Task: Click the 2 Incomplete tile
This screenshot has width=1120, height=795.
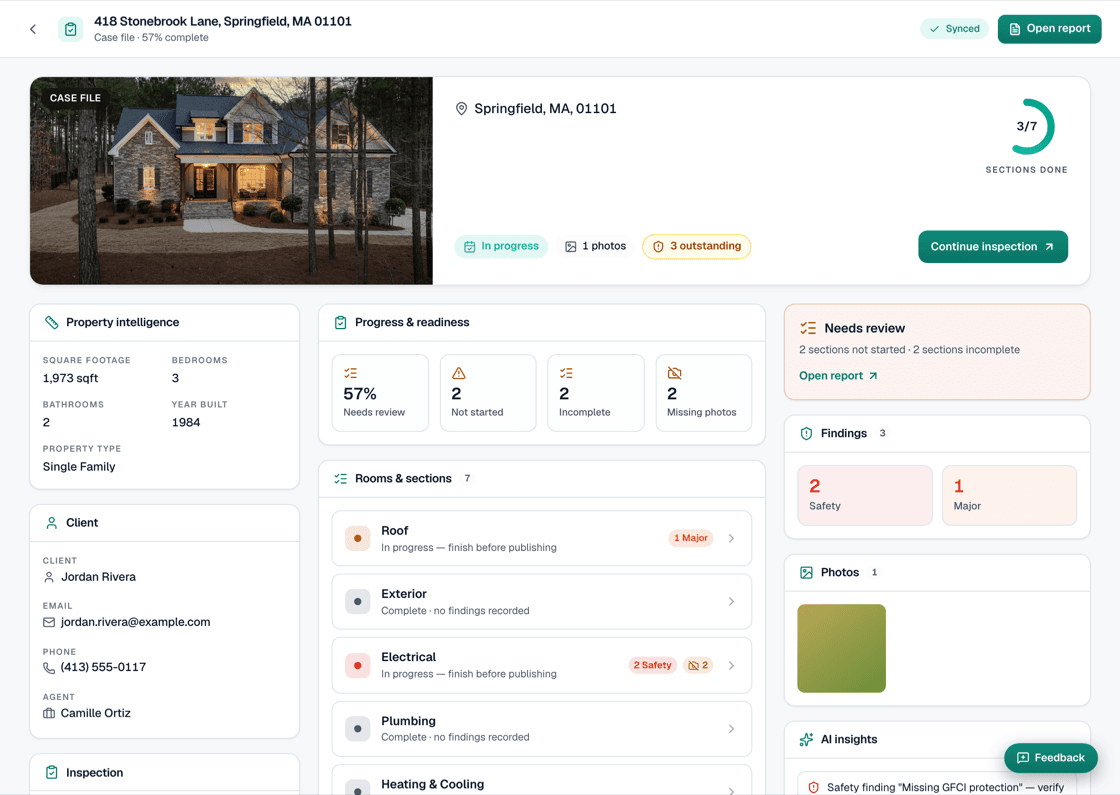Action: click(596, 393)
